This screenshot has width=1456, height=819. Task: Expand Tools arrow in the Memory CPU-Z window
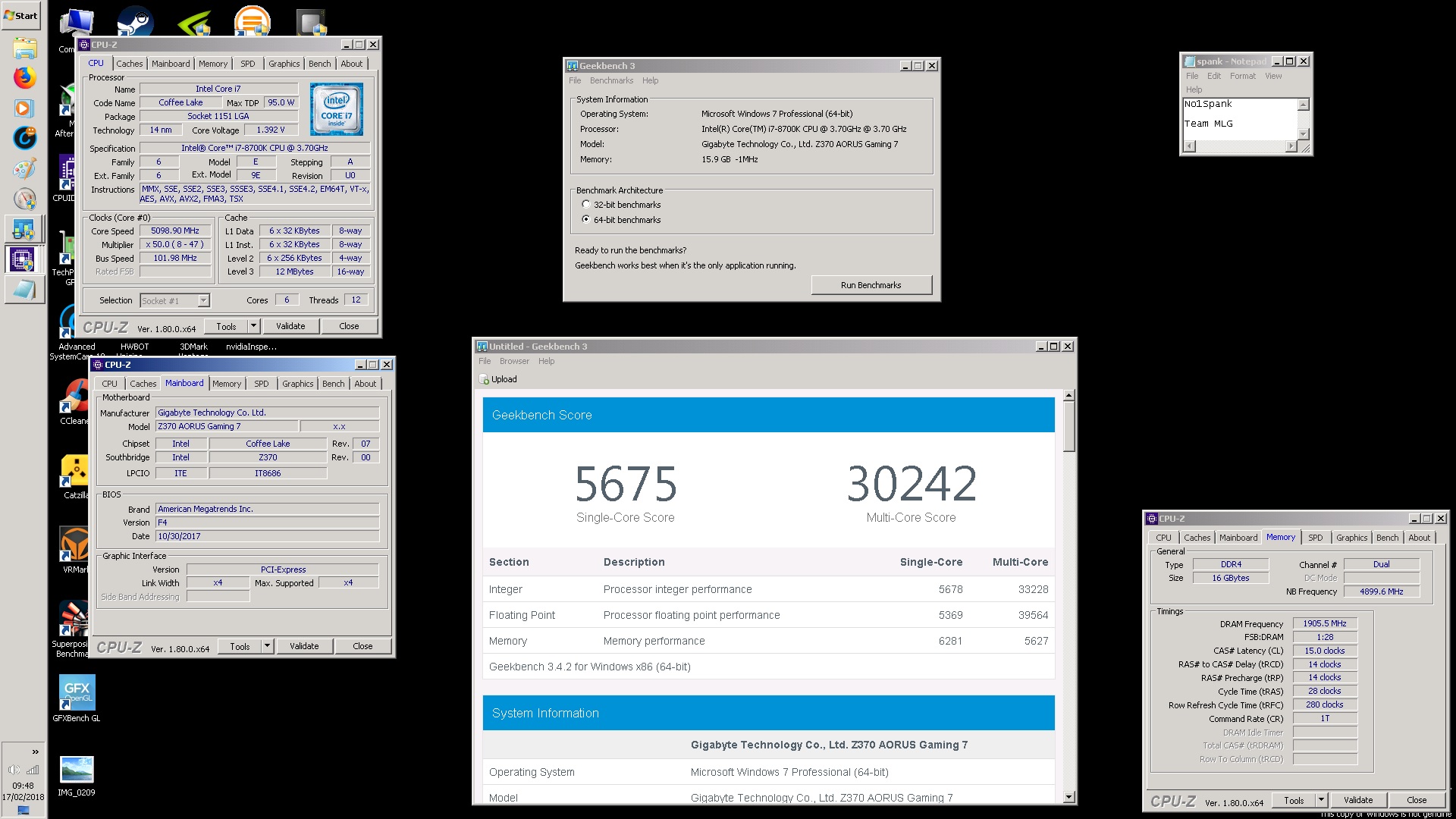[x=1321, y=800]
